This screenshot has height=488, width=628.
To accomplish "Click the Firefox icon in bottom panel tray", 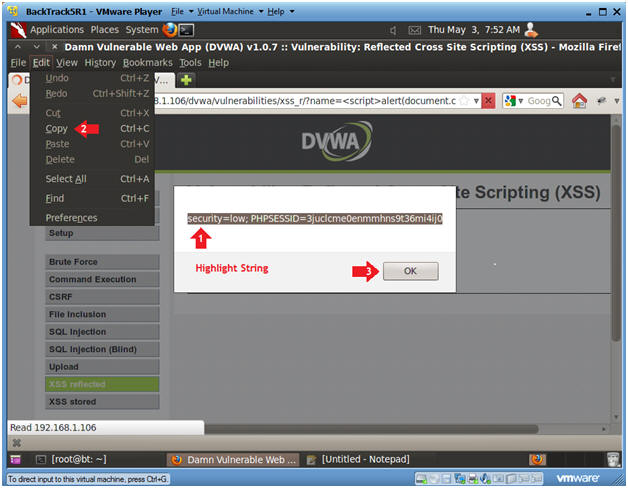I will [537, 459].
